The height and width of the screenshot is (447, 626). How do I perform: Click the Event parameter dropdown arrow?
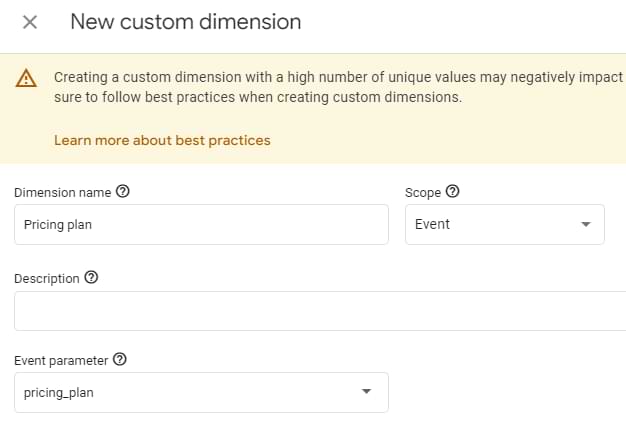pos(366,393)
